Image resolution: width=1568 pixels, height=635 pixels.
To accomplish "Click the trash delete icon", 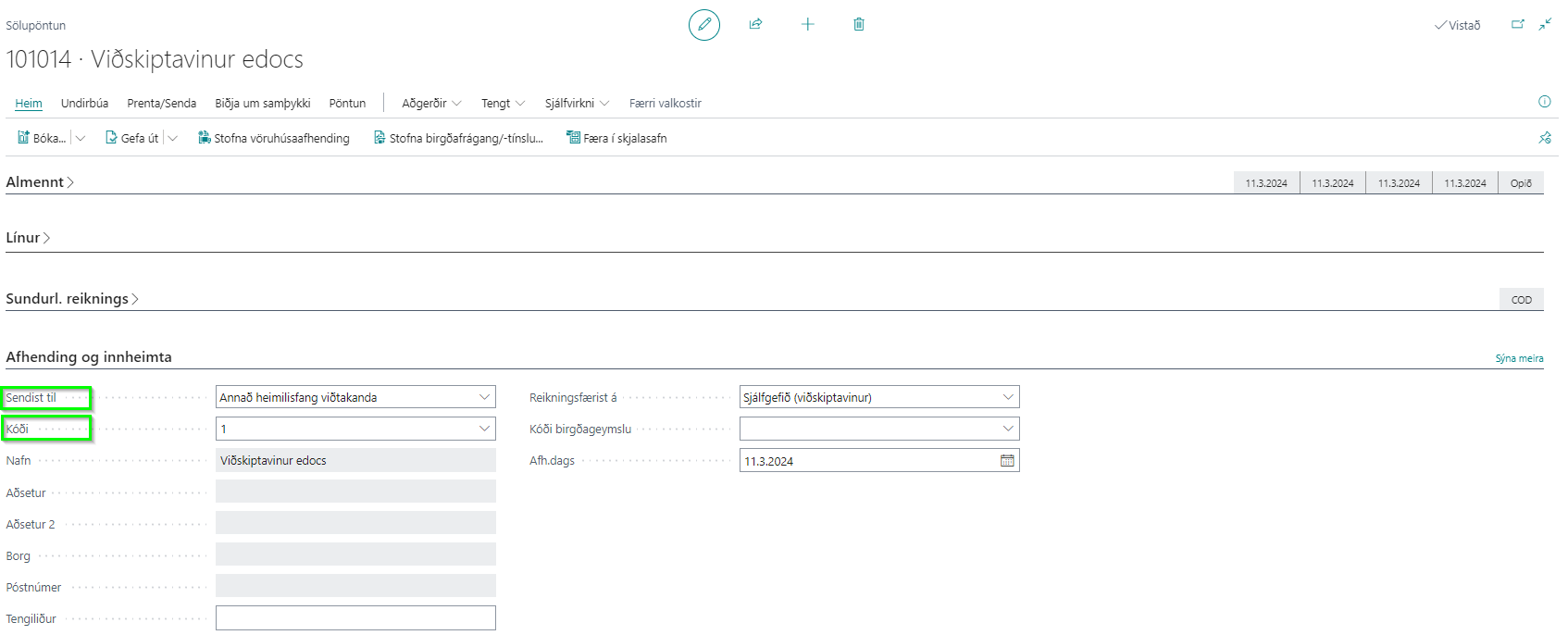I will click(x=859, y=24).
